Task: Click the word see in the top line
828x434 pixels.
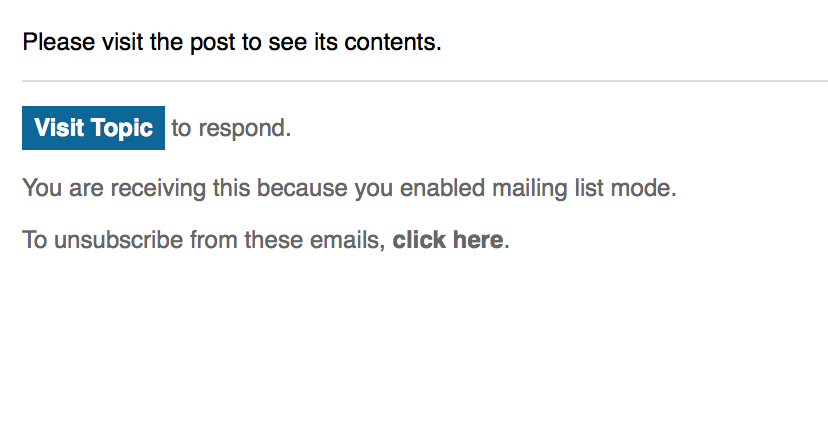Action: [287, 43]
